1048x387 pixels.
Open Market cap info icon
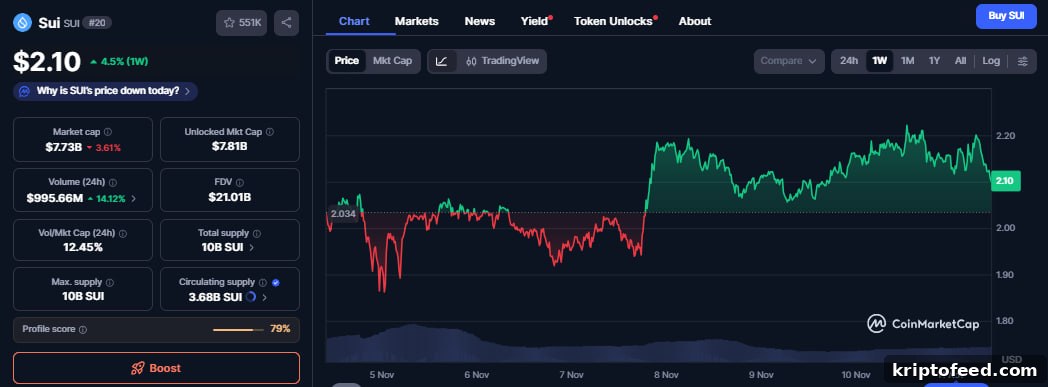click(108, 132)
